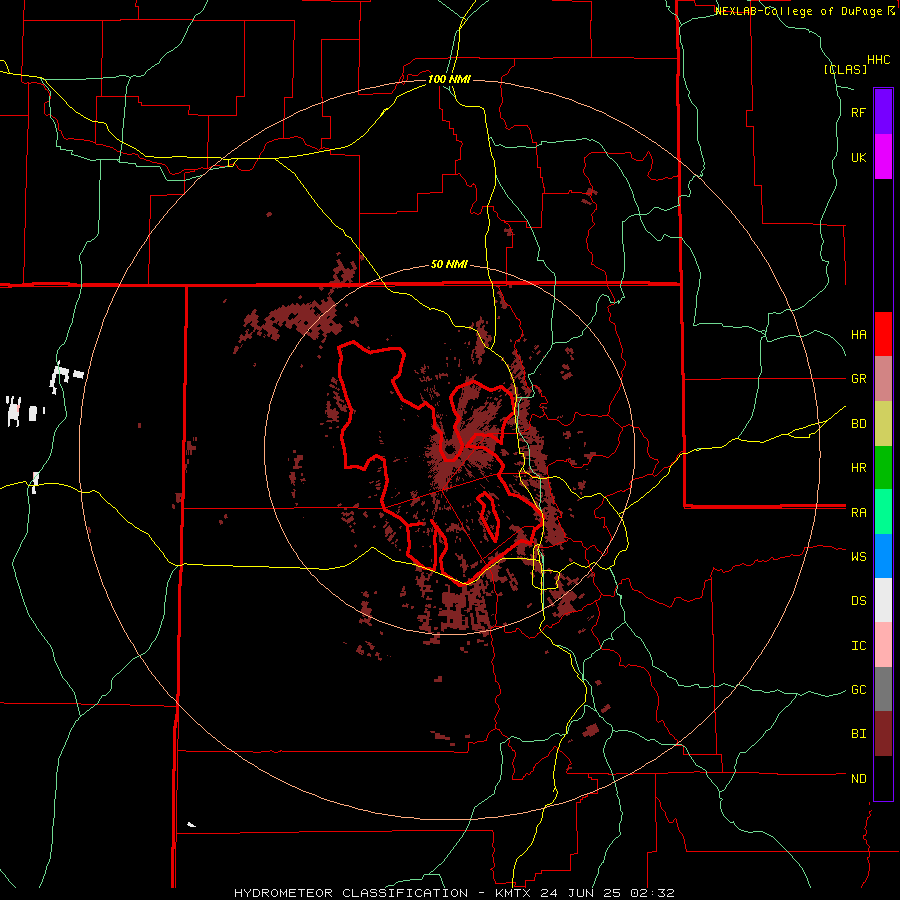The image size is (900, 900).
Task: Click the ND legend label
Action: coord(858,779)
